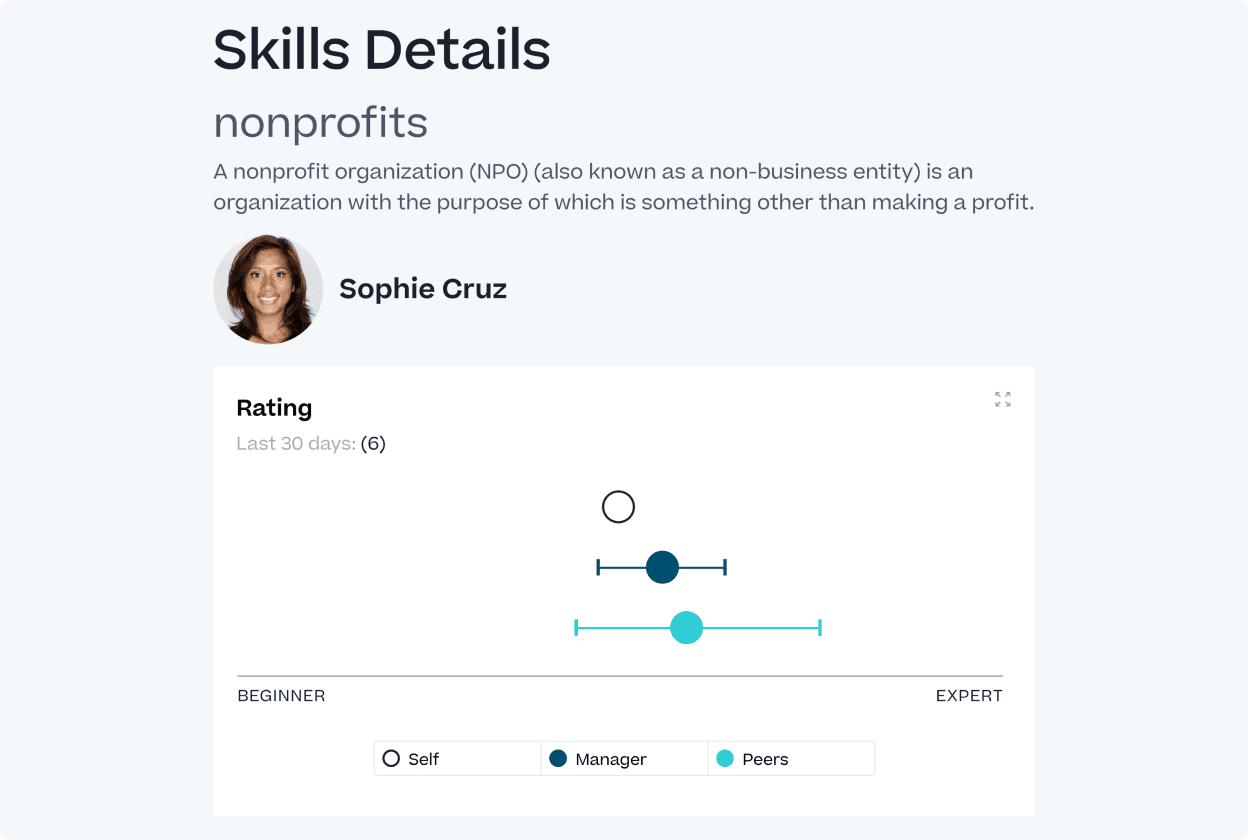The height and width of the screenshot is (840, 1248).
Task: Click Sophie Cruz's profile photo
Action: (x=268, y=289)
